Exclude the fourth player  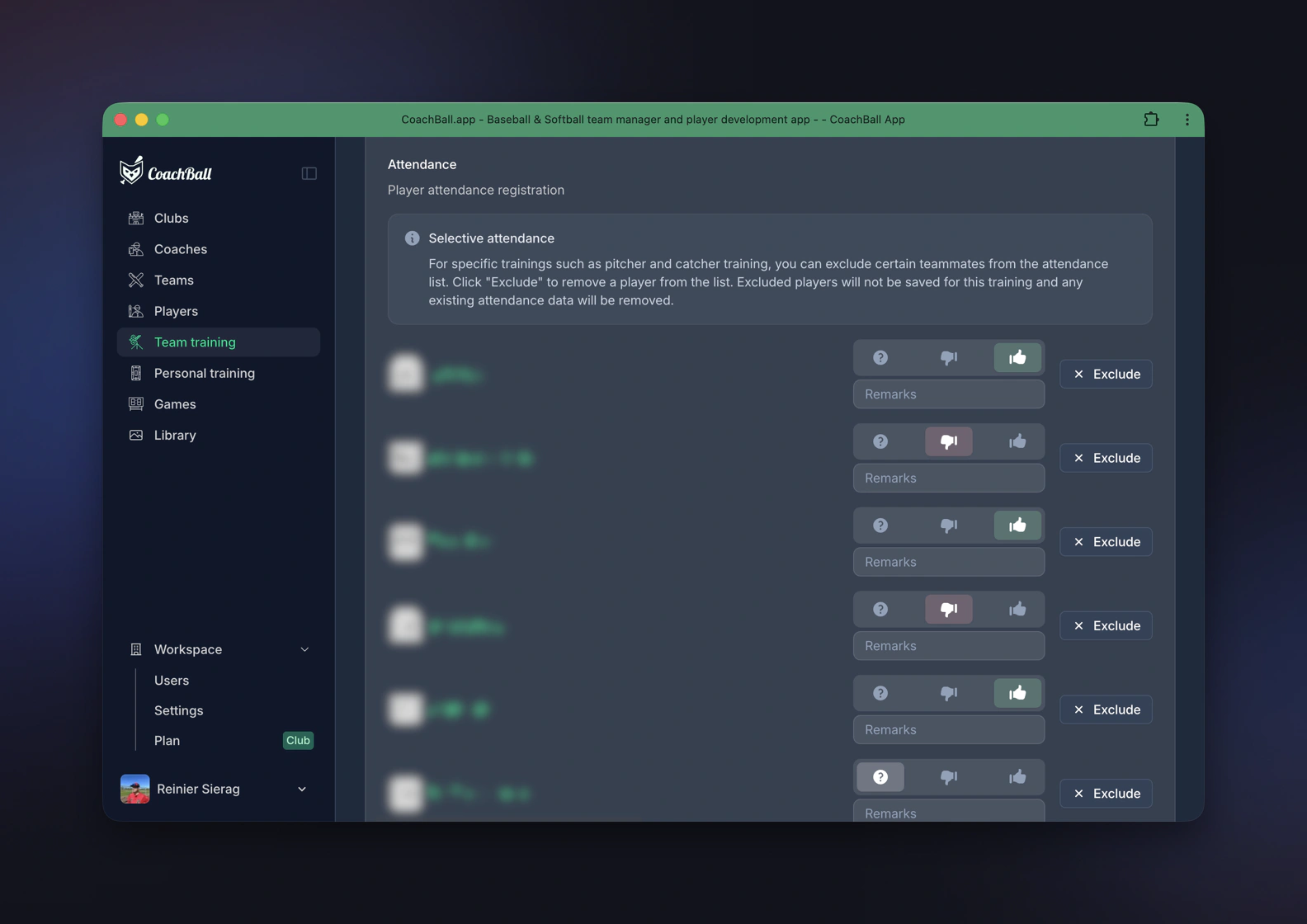click(x=1106, y=625)
